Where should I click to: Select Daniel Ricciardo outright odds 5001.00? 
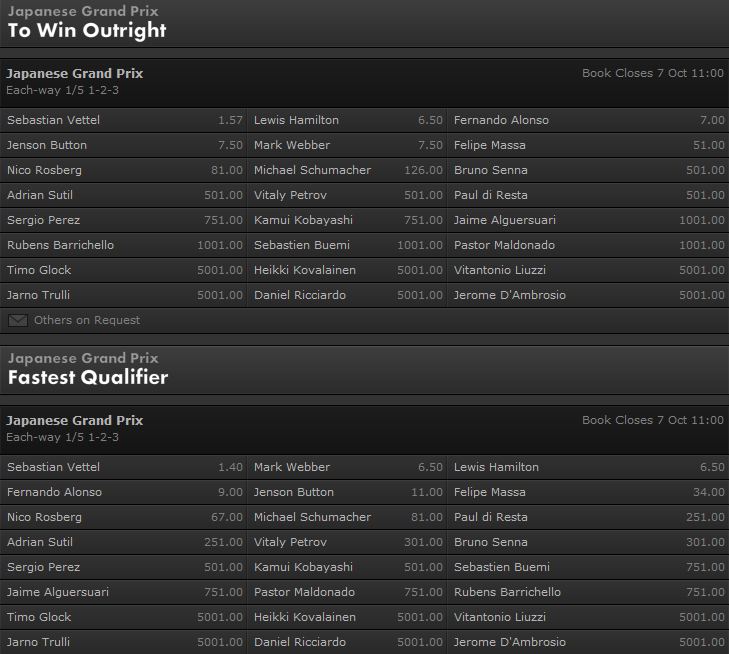tap(347, 296)
